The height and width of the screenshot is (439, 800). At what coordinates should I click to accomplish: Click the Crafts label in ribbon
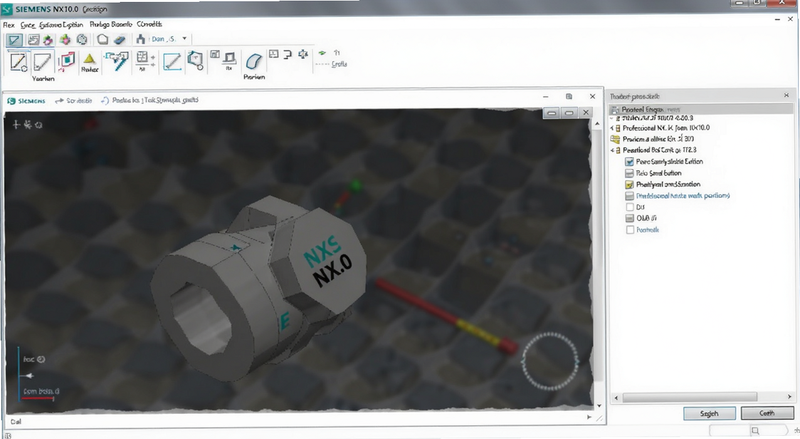[339, 64]
